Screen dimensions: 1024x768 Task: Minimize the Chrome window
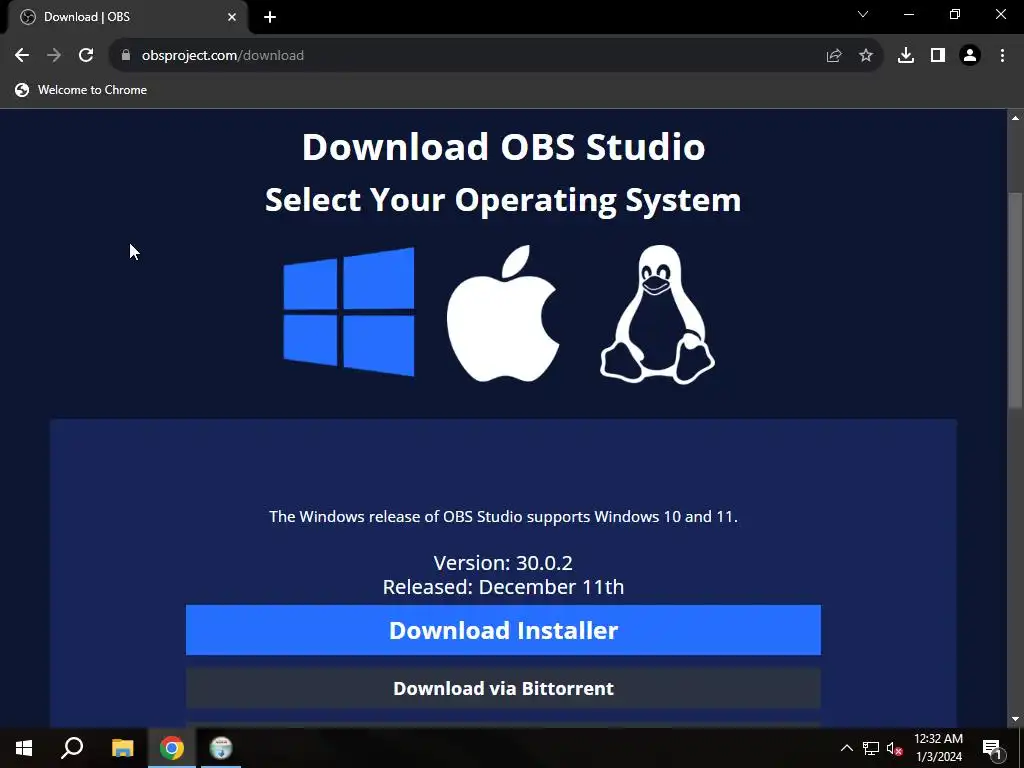(x=909, y=14)
